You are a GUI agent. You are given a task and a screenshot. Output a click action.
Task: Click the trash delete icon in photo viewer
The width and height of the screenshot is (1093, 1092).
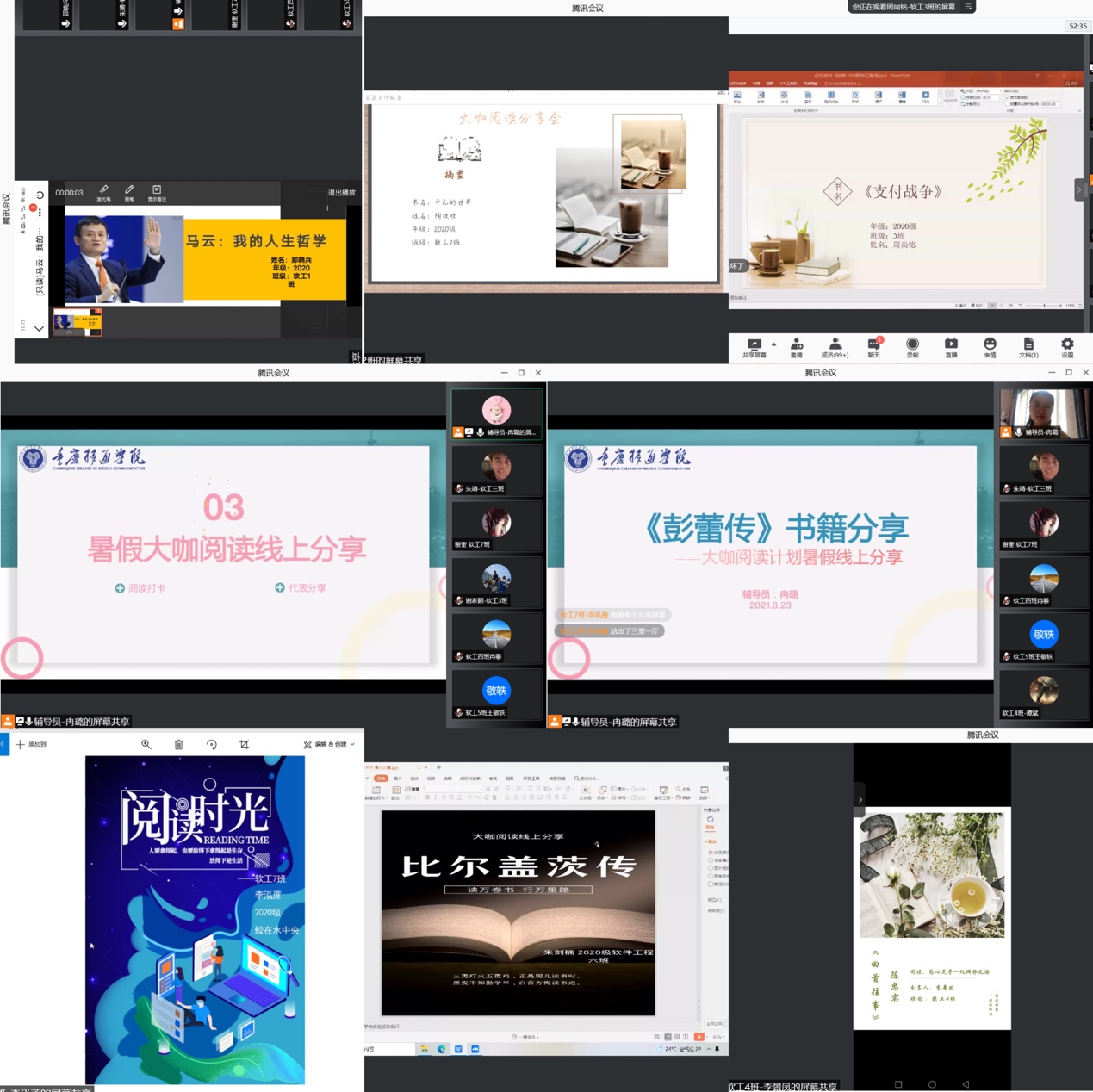pos(178,744)
